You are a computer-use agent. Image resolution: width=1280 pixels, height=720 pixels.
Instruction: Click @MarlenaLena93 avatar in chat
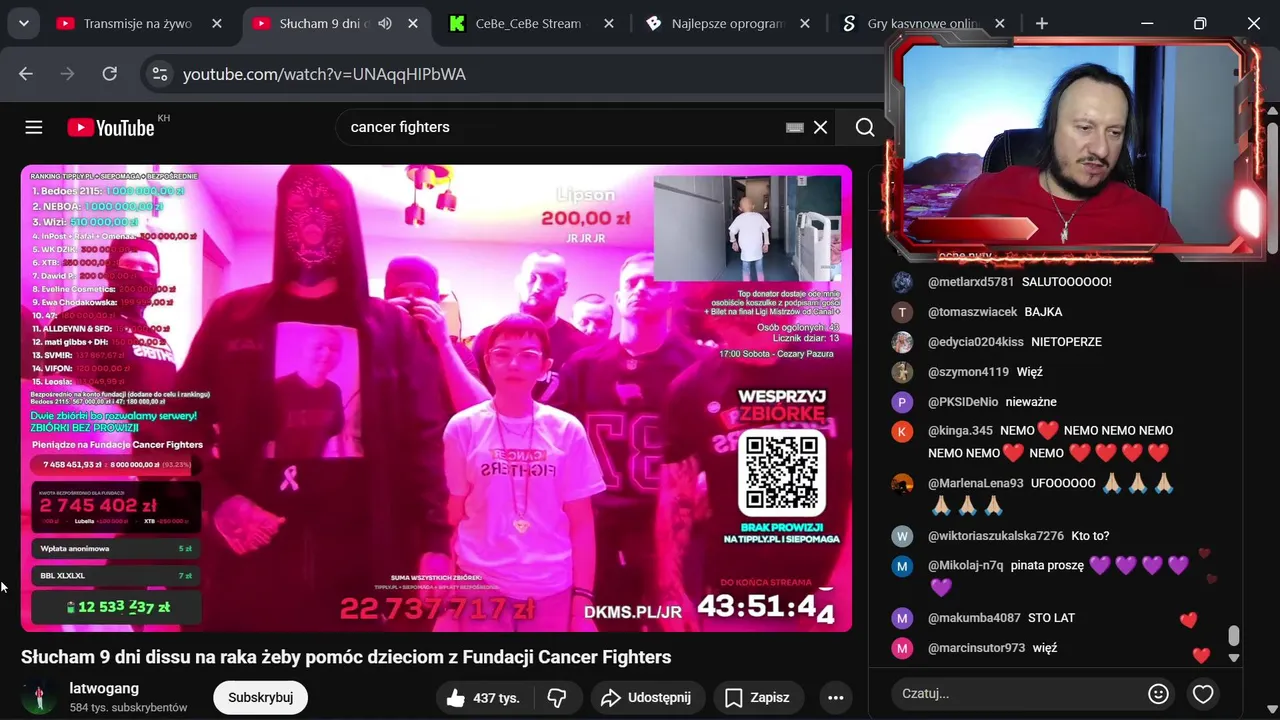902,484
